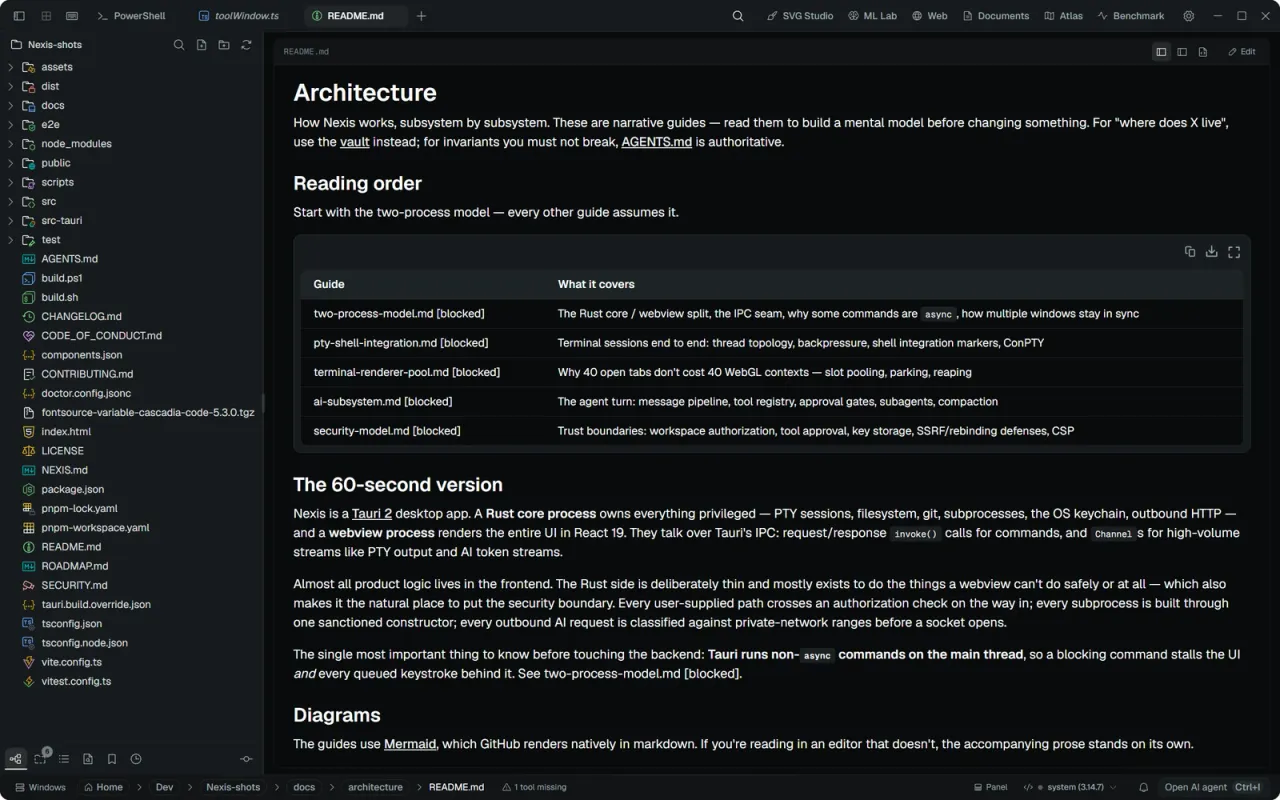Toggle the Panel in the status bar
This screenshot has height=800, width=1280.
point(989,787)
